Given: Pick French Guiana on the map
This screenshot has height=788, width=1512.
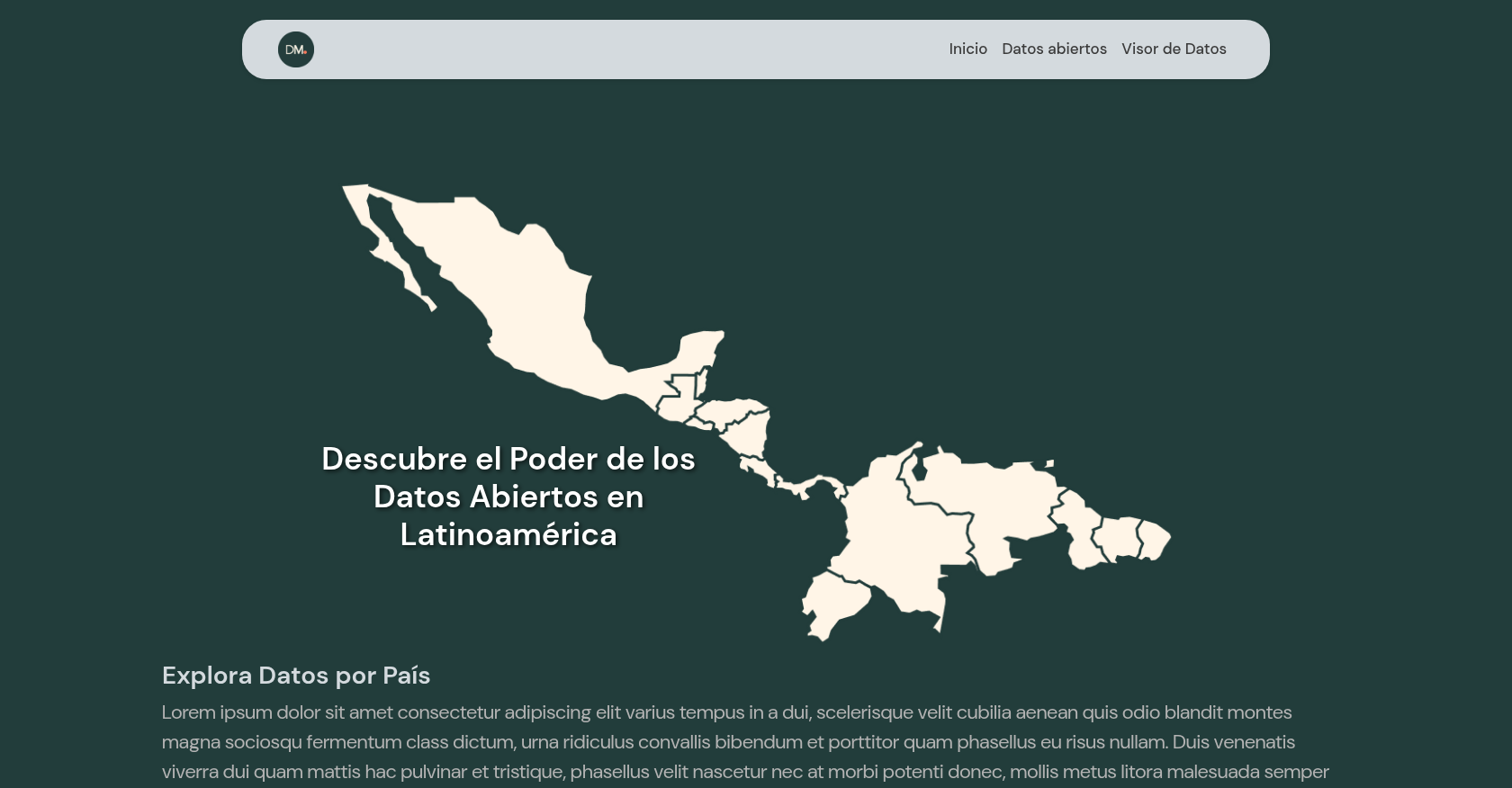Looking at the screenshot, I should (1154, 538).
